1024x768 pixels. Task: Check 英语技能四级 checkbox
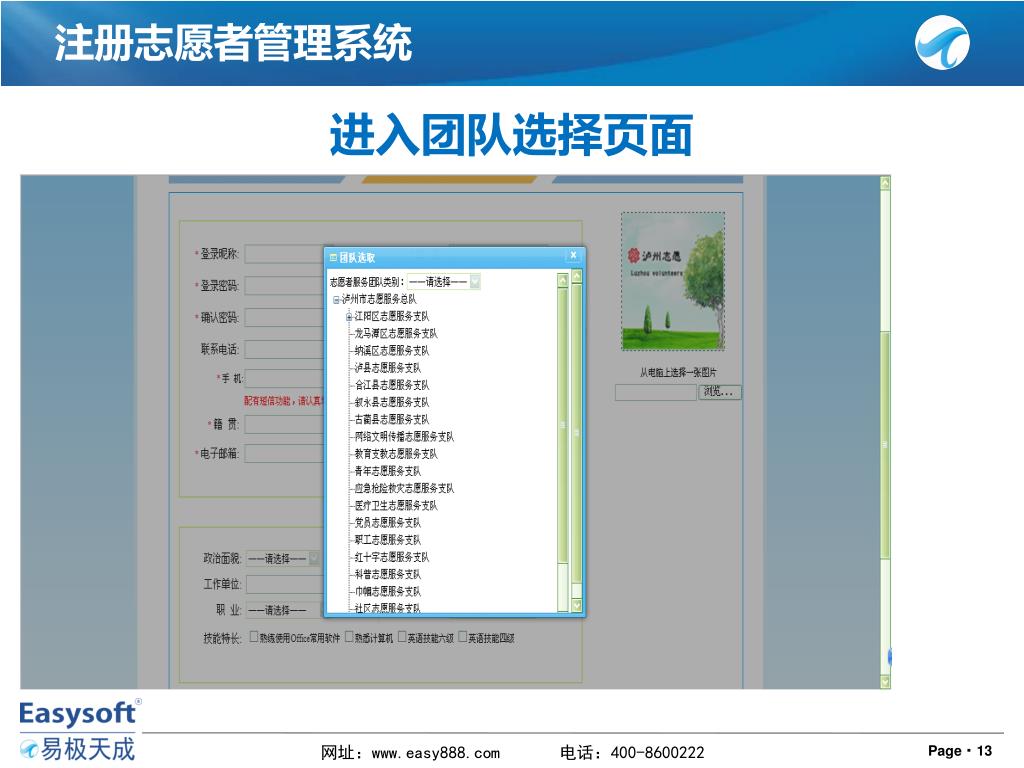click(463, 637)
